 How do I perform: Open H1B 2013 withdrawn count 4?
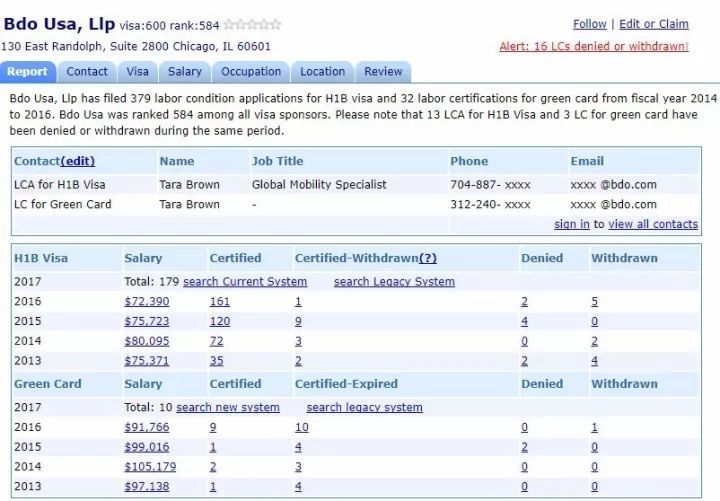pos(594,361)
